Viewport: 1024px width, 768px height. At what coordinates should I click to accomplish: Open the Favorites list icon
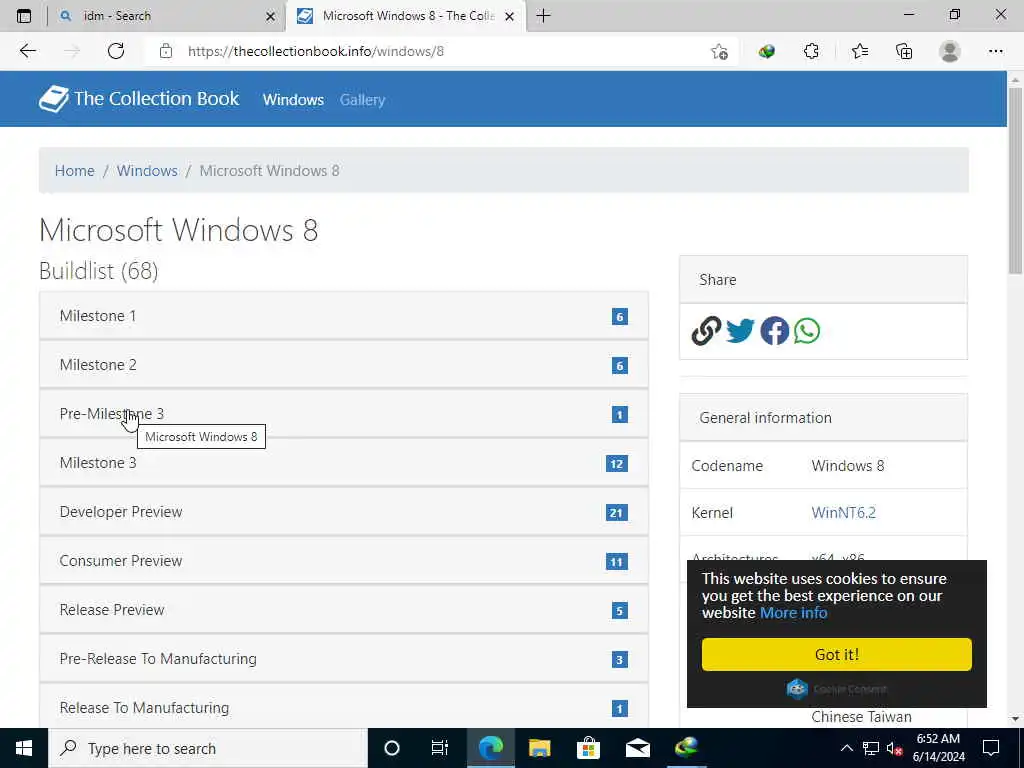pos(860,51)
